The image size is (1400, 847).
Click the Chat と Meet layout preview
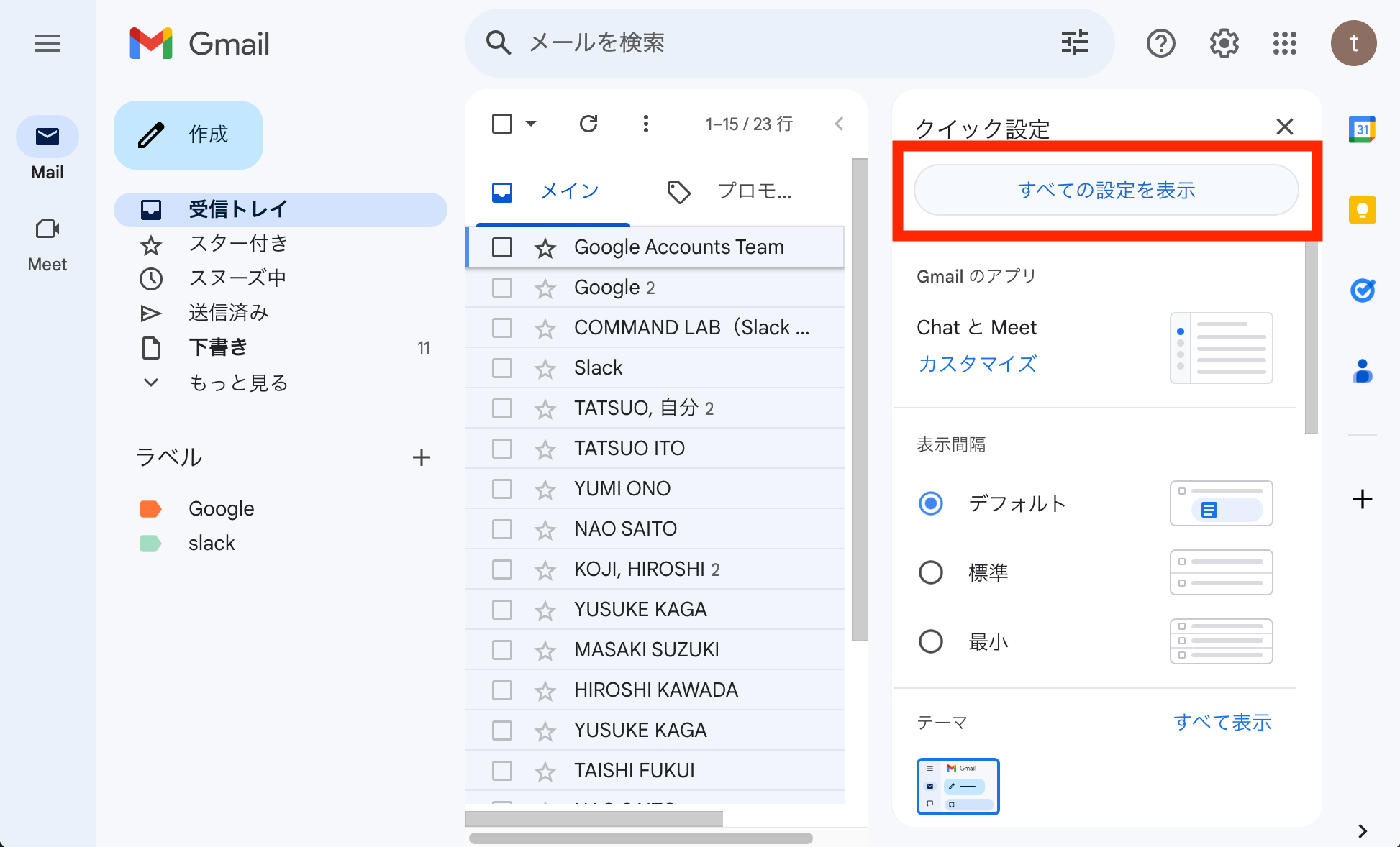tap(1222, 348)
